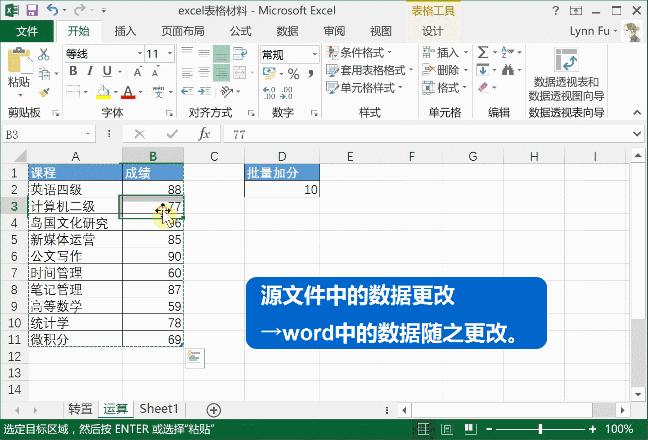Decrease font size with smaller A
This screenshot has height=440, width=648.
pos(155,72)
